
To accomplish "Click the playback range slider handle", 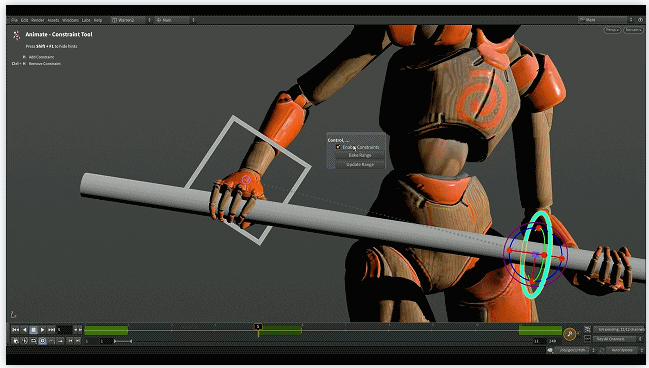I will click(123, 341).
